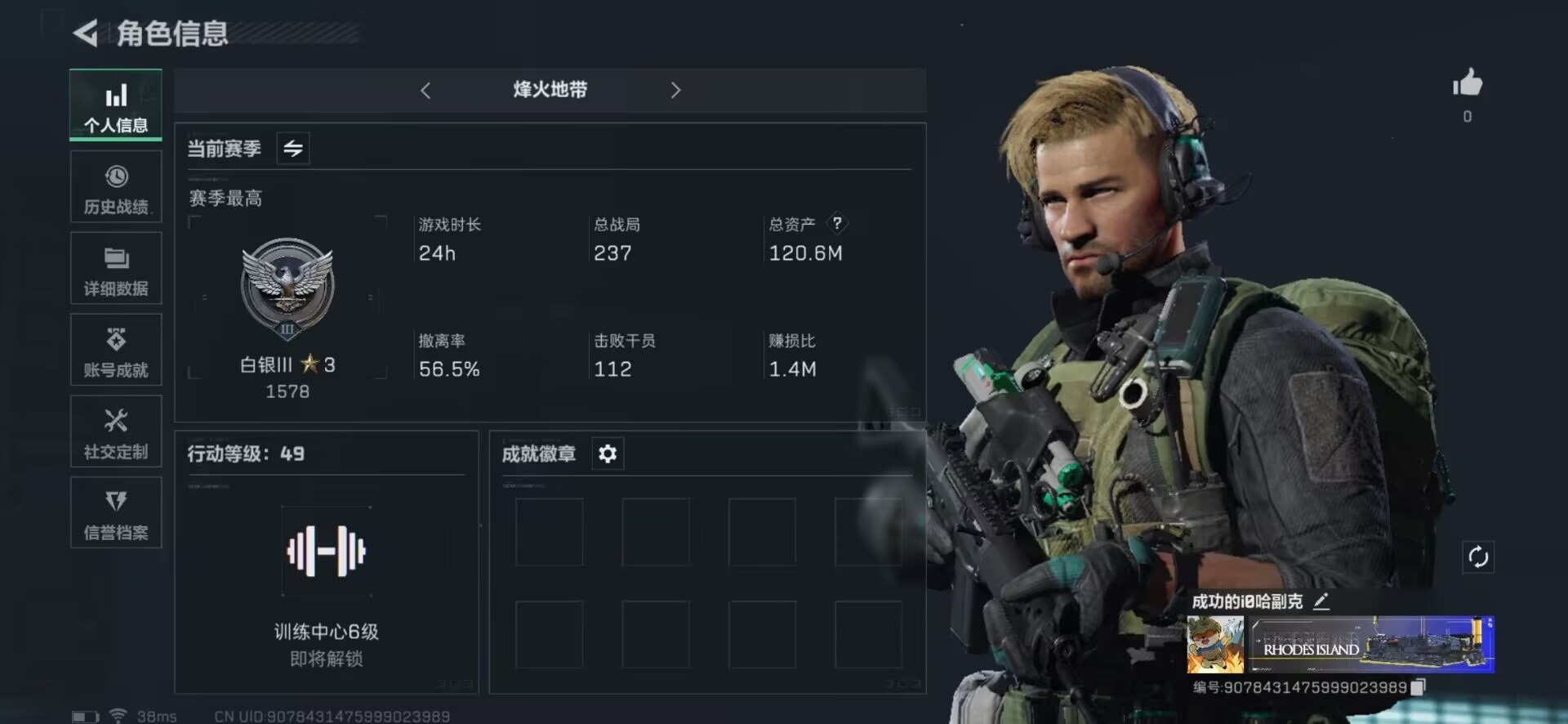Tap the back arrow beside 角色信息
The height and width of the screenshot is (724, 1568).
point(86,33)
